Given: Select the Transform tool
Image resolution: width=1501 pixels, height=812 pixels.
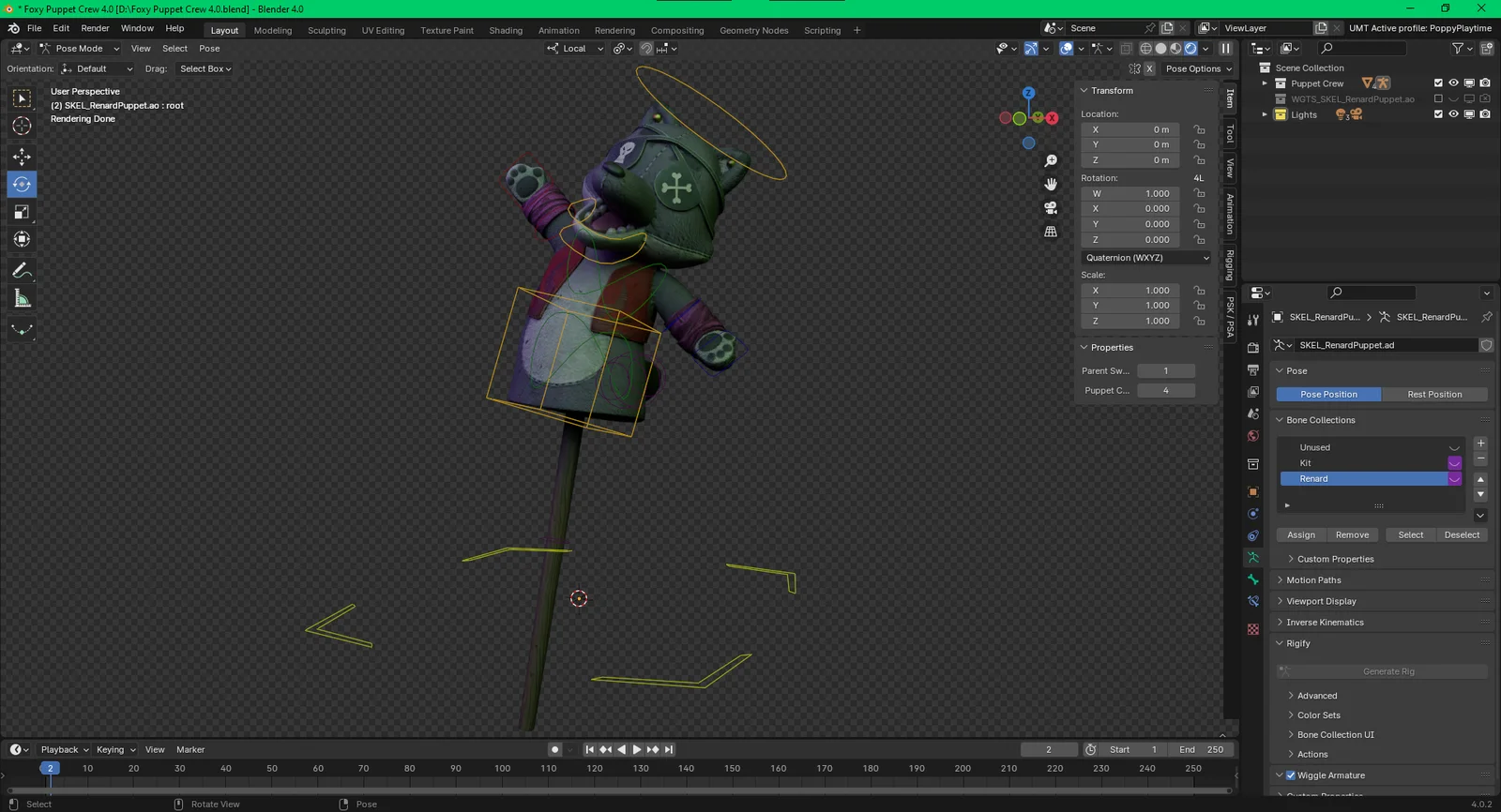Looking at the screenshot, I should (x=22, y=239).
